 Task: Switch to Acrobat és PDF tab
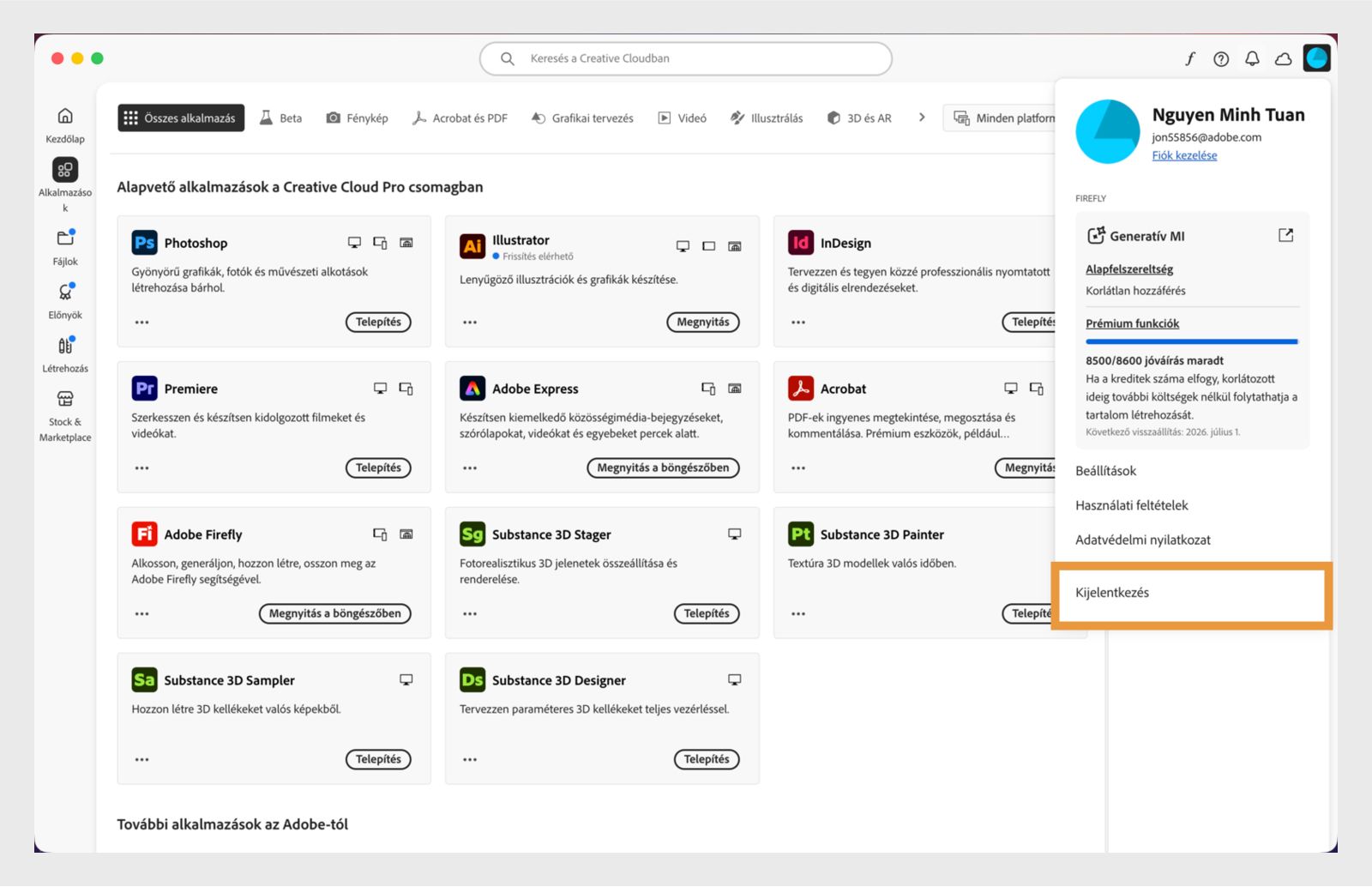tap(460, 118)
